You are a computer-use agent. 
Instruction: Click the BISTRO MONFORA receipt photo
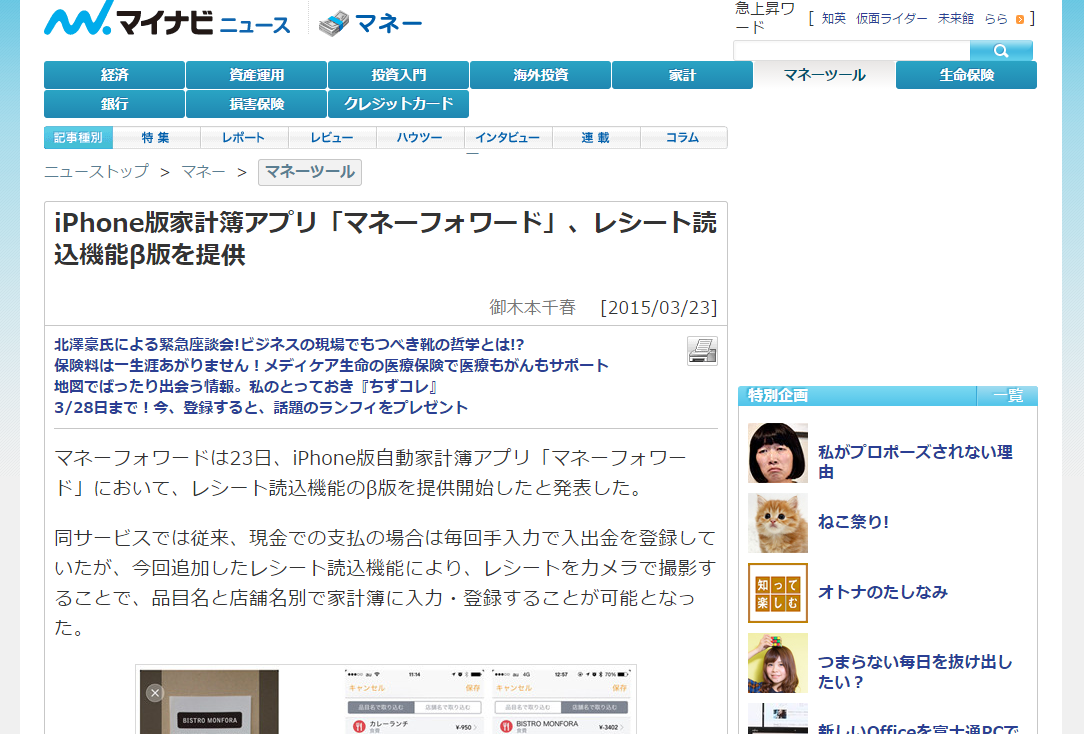[x=209, y=702]
